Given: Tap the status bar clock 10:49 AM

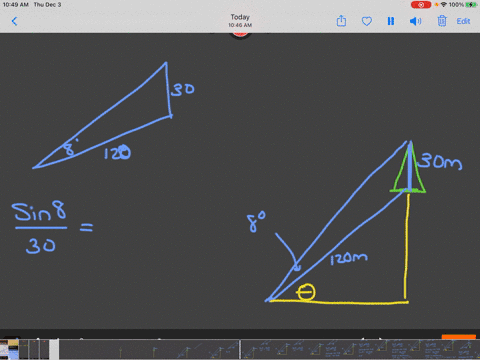Looking at the screenshot, I should [x=15, y=5].
